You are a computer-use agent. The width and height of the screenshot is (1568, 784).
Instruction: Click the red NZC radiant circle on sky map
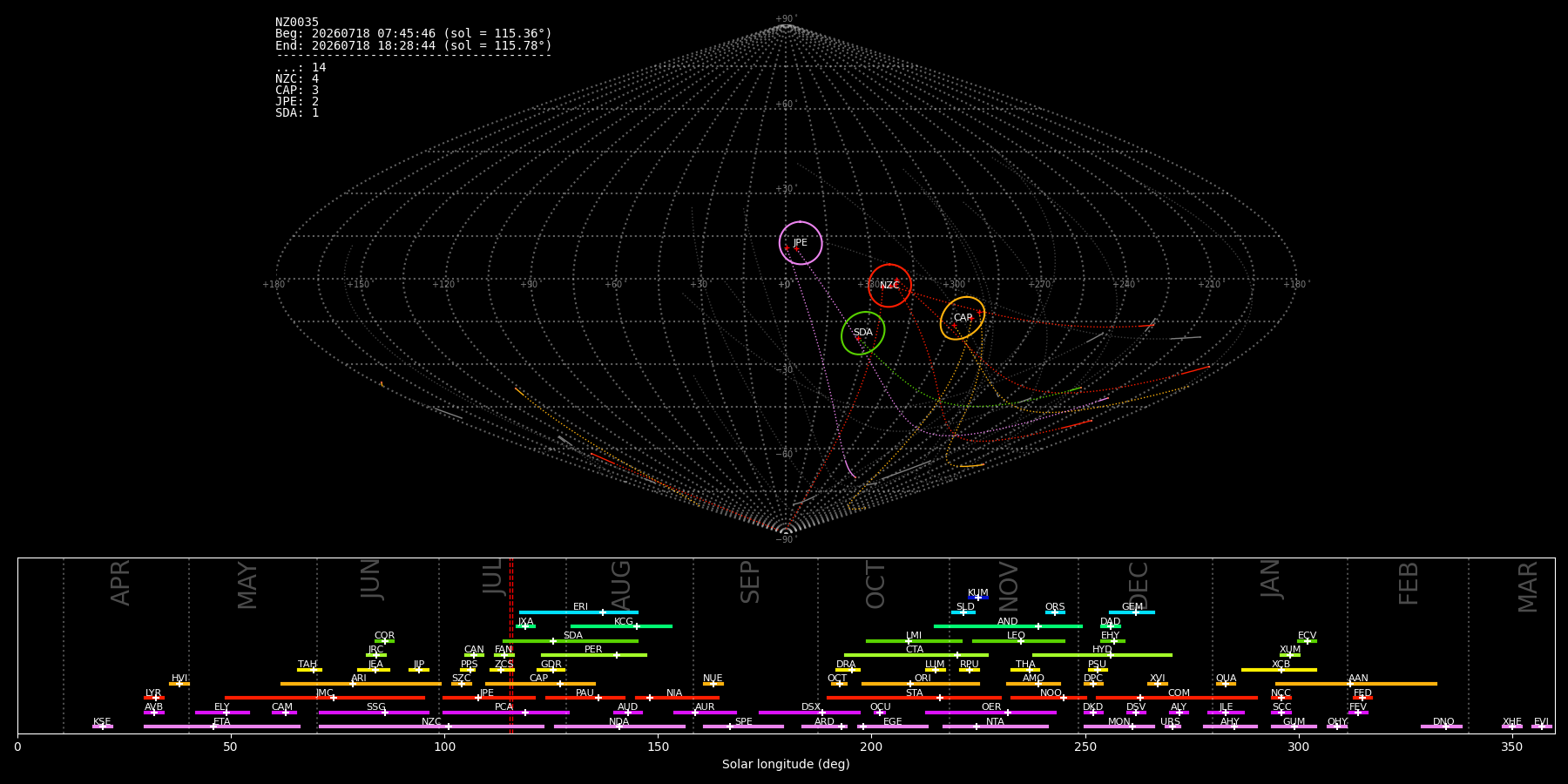[889, 286]
